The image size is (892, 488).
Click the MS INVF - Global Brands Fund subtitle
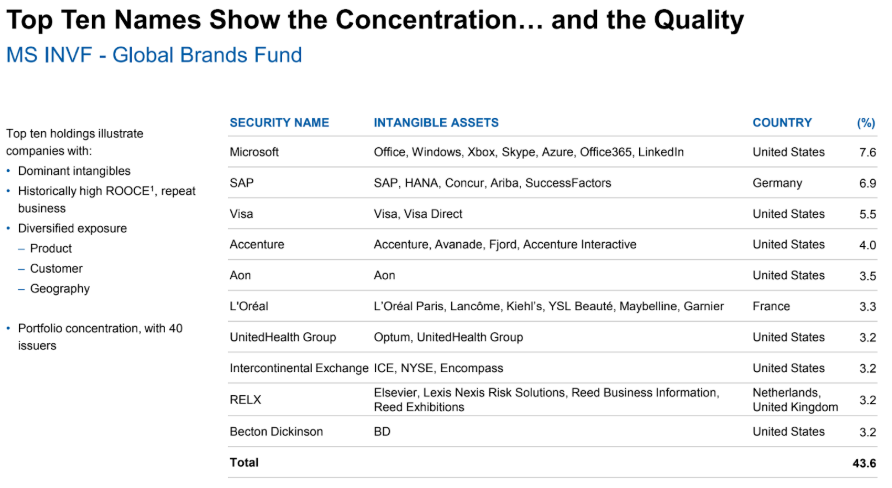tap(154, 55)
